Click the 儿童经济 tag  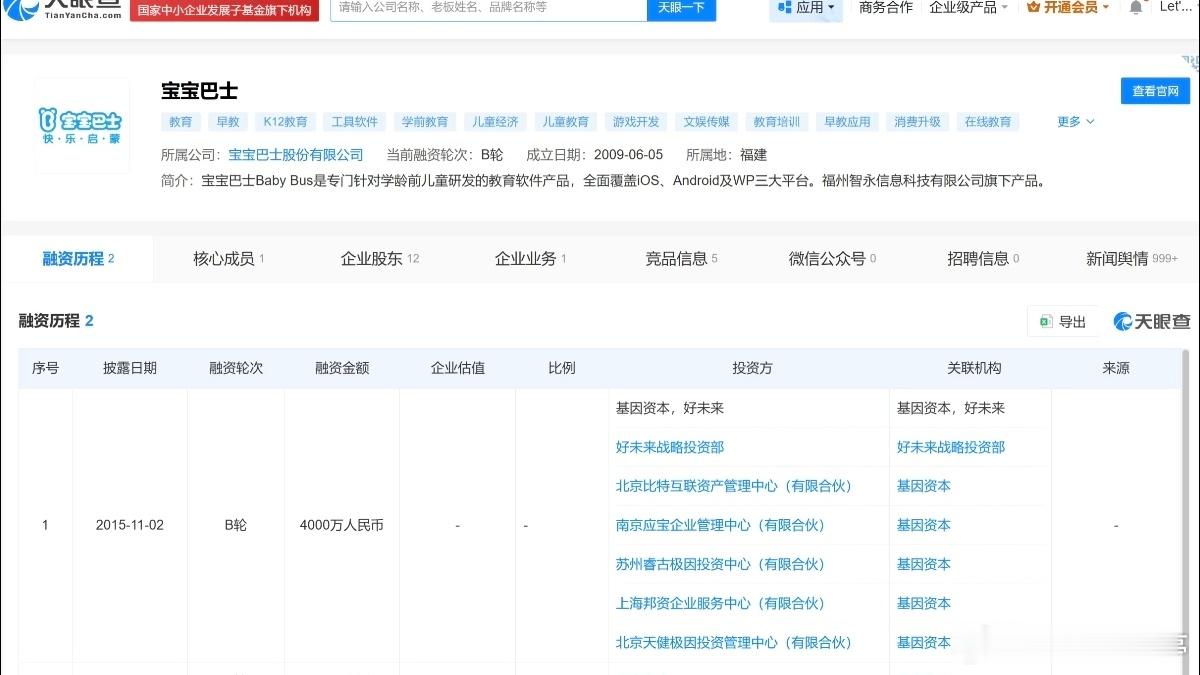(x=496, y=122)
